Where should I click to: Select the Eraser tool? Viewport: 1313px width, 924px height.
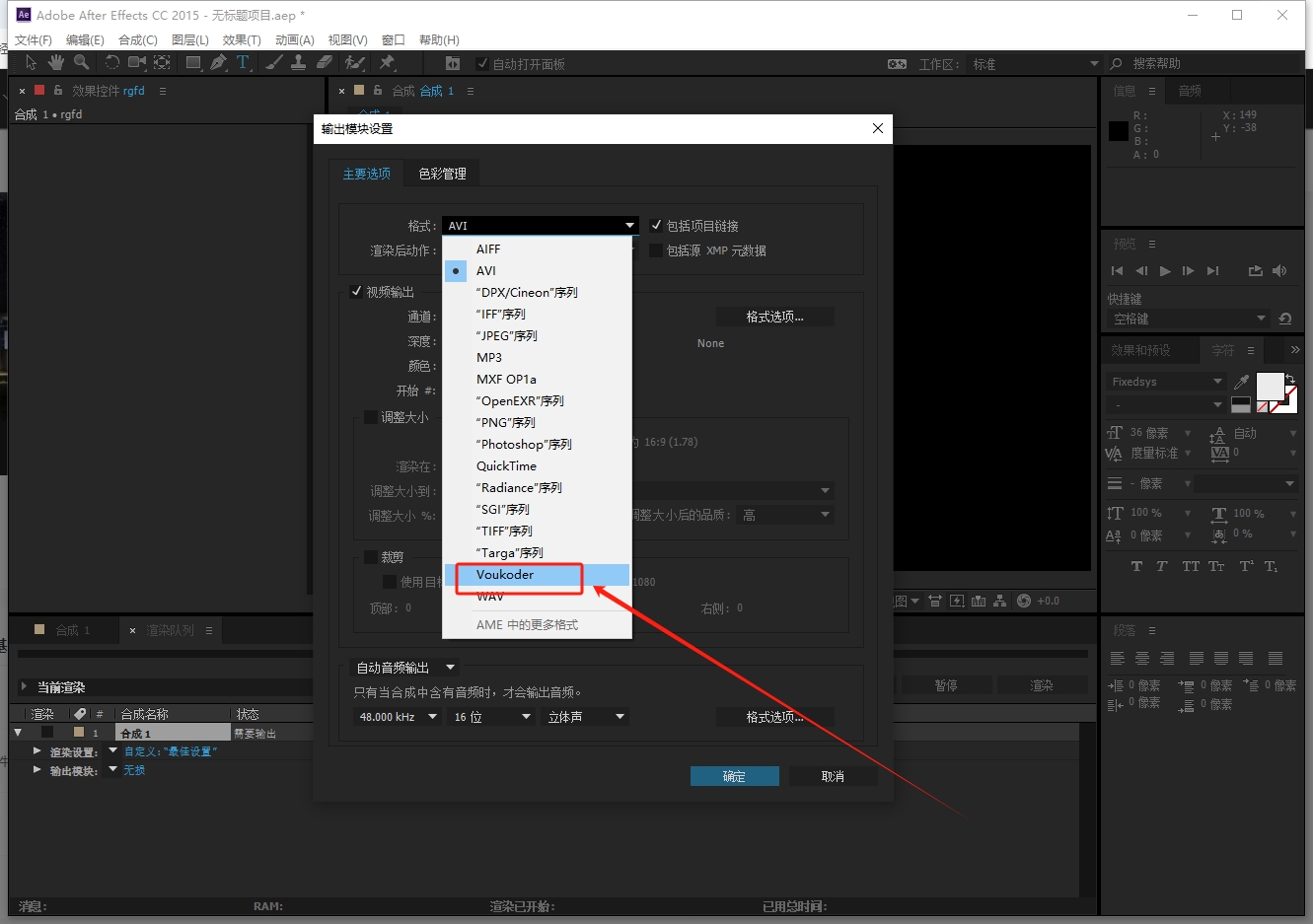(324, 62)
